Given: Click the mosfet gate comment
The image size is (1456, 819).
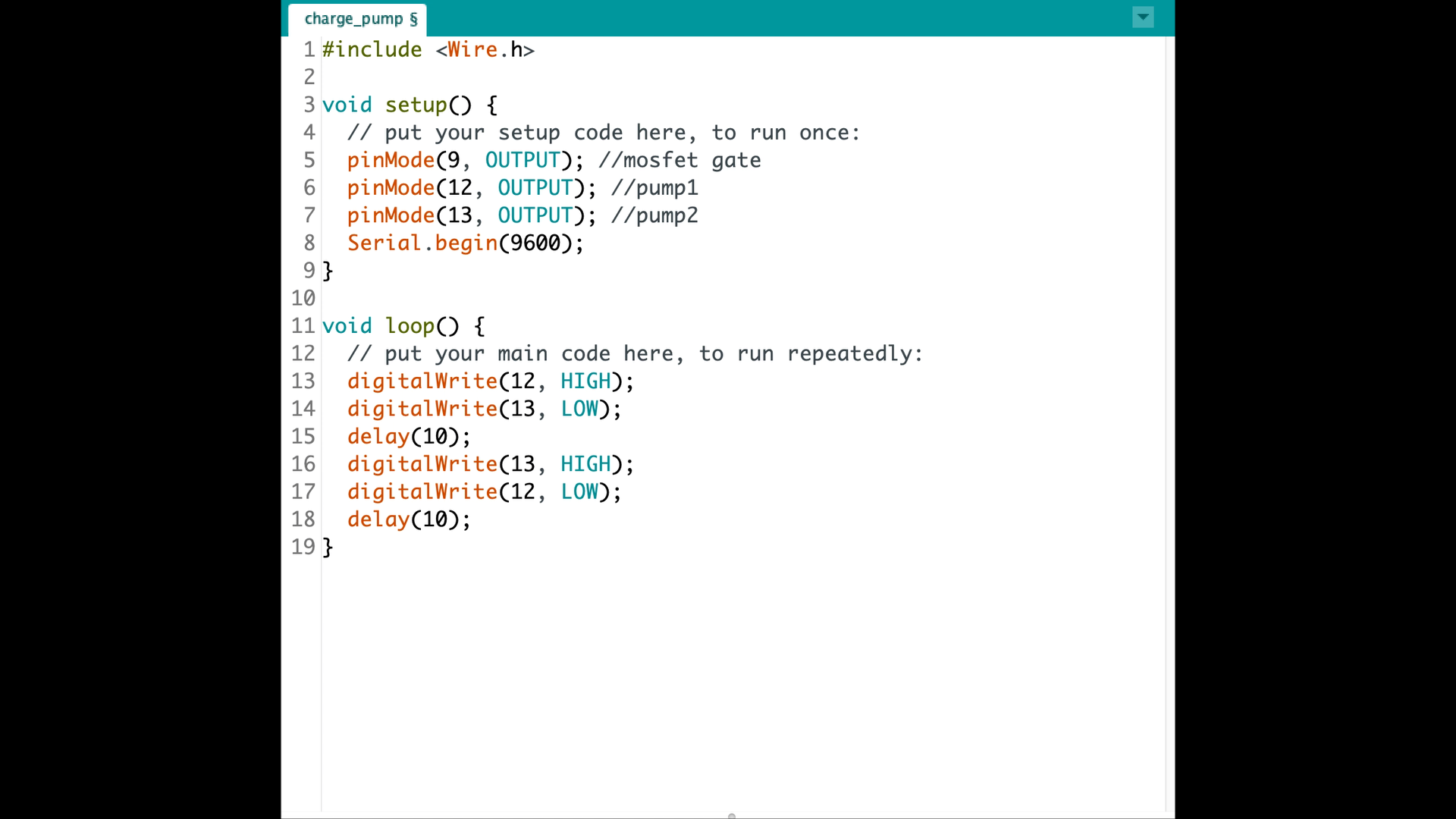Looking at the screenshot, I should coord(679,160).
